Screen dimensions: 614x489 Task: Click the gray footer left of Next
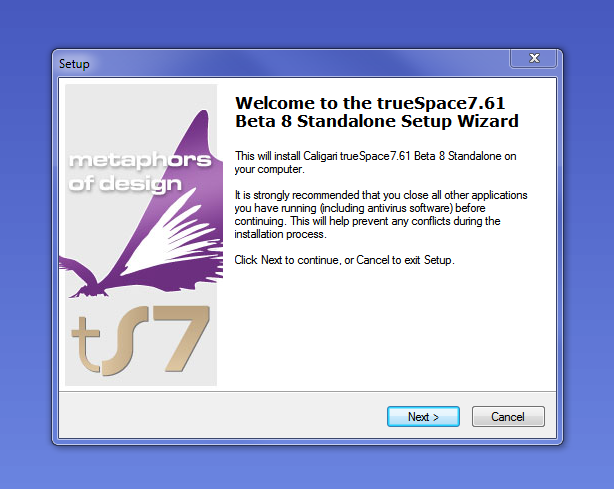click(221, 416)
